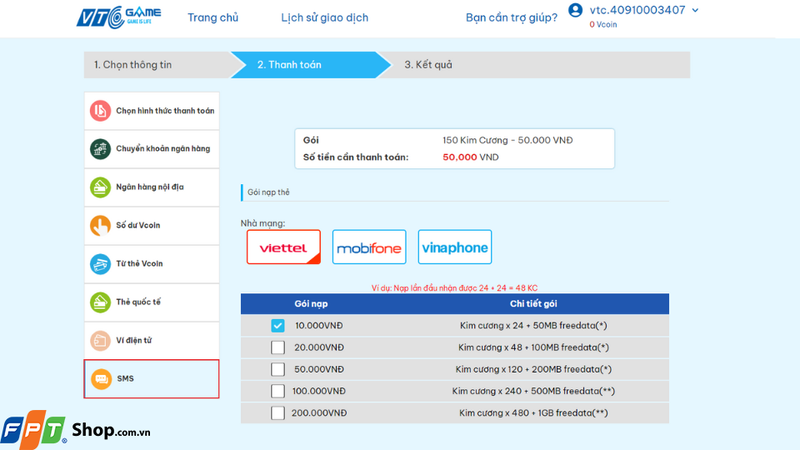
Task: Click the Ngân hàng nội địa icon
Action: tap(100, 187)
